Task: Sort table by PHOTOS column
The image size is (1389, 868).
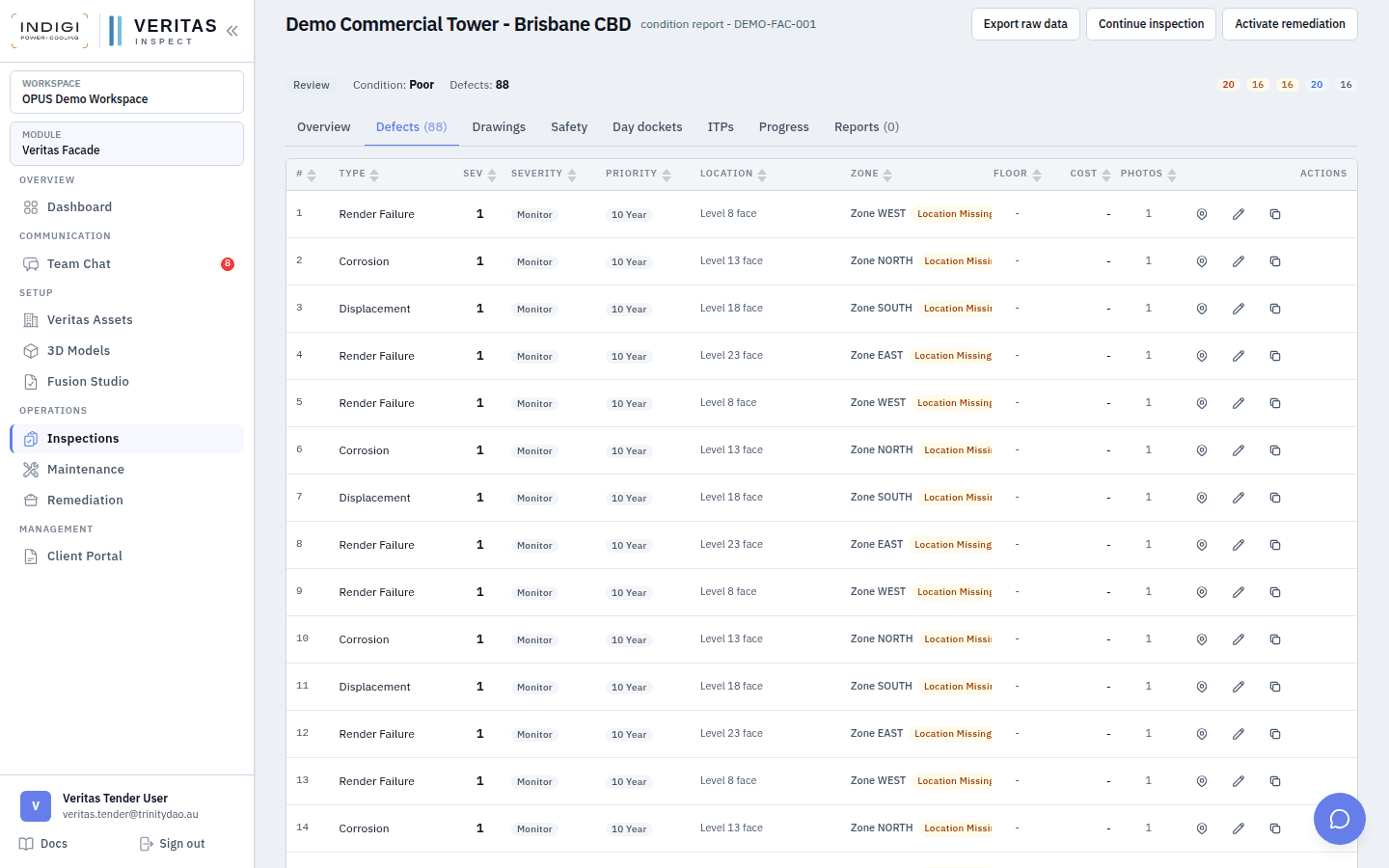Action: (1149, 175)
